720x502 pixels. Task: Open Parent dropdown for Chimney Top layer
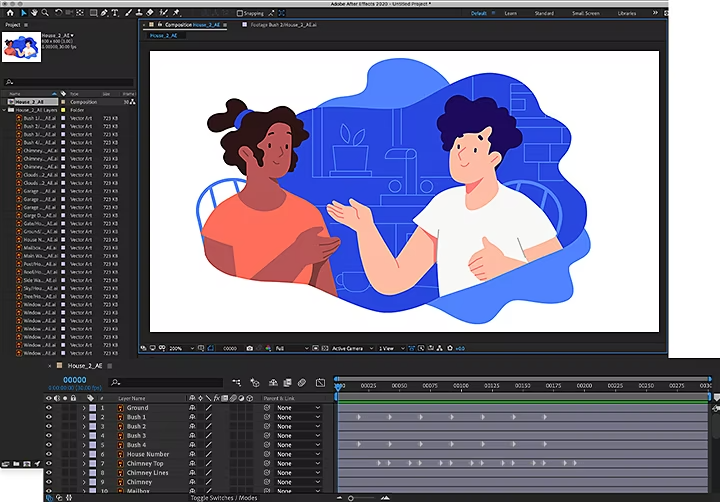click(298, 464)
